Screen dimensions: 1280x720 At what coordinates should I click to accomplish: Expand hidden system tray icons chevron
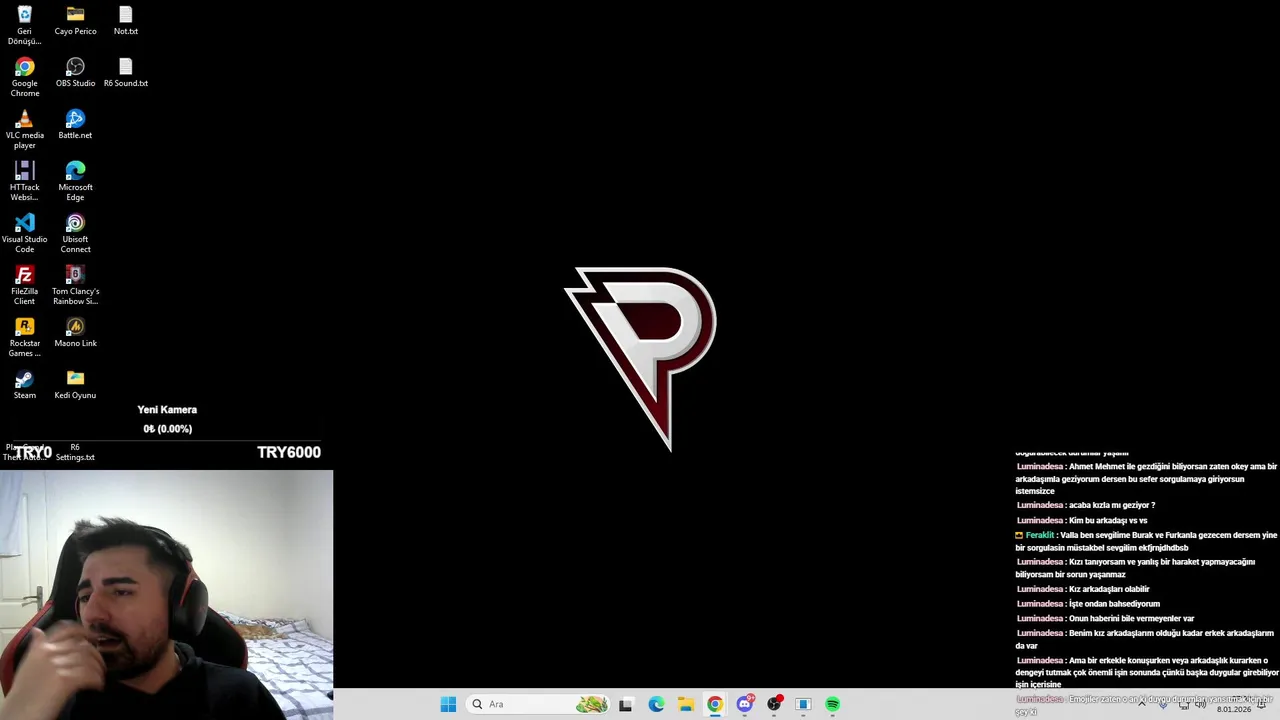[x=1142, y=704]
